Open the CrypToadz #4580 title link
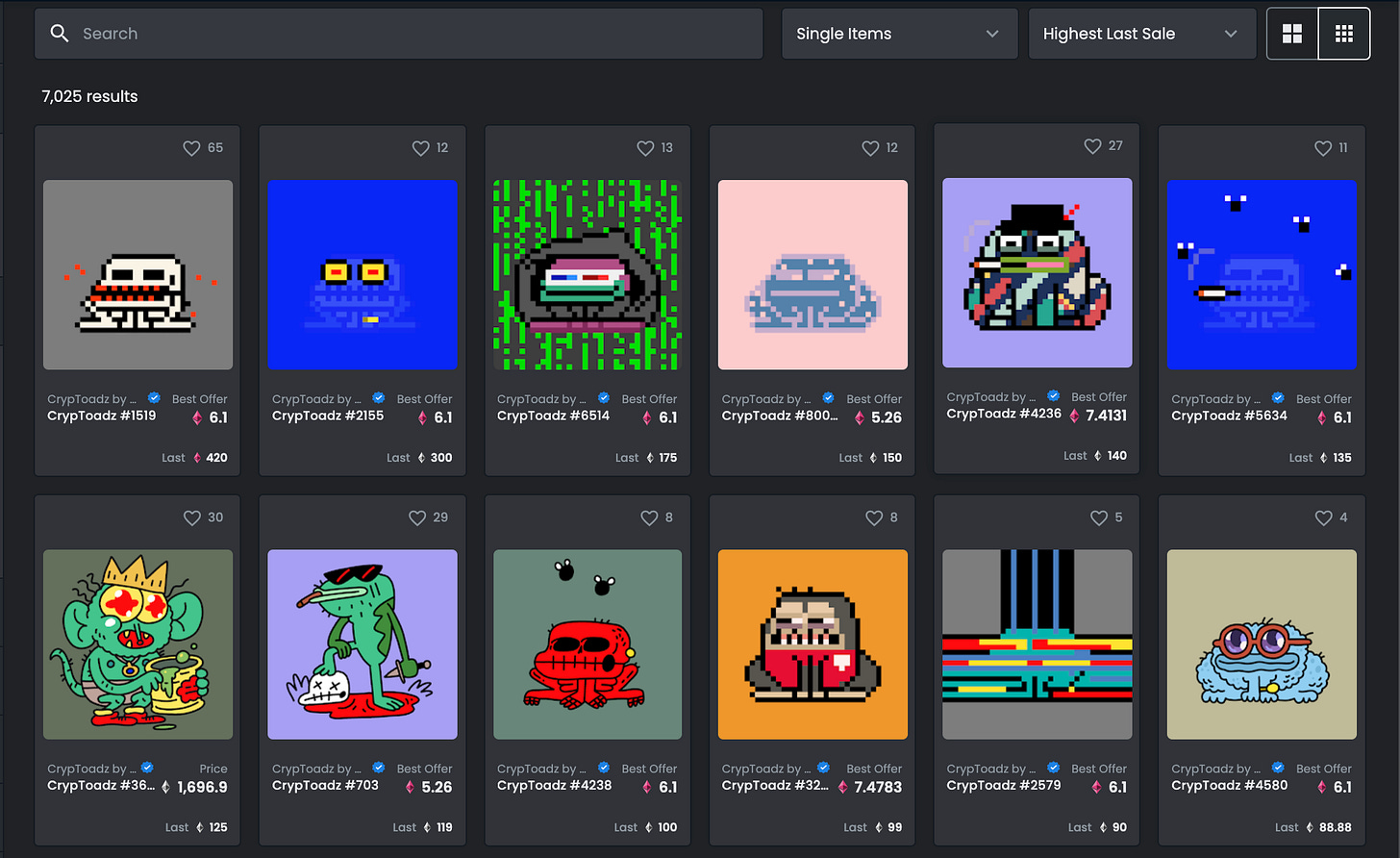 (x=1229, y=785)
